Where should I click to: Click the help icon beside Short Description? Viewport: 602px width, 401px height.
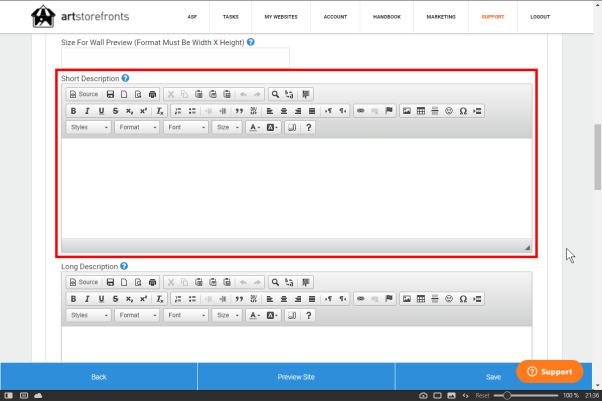click(126, 78)
